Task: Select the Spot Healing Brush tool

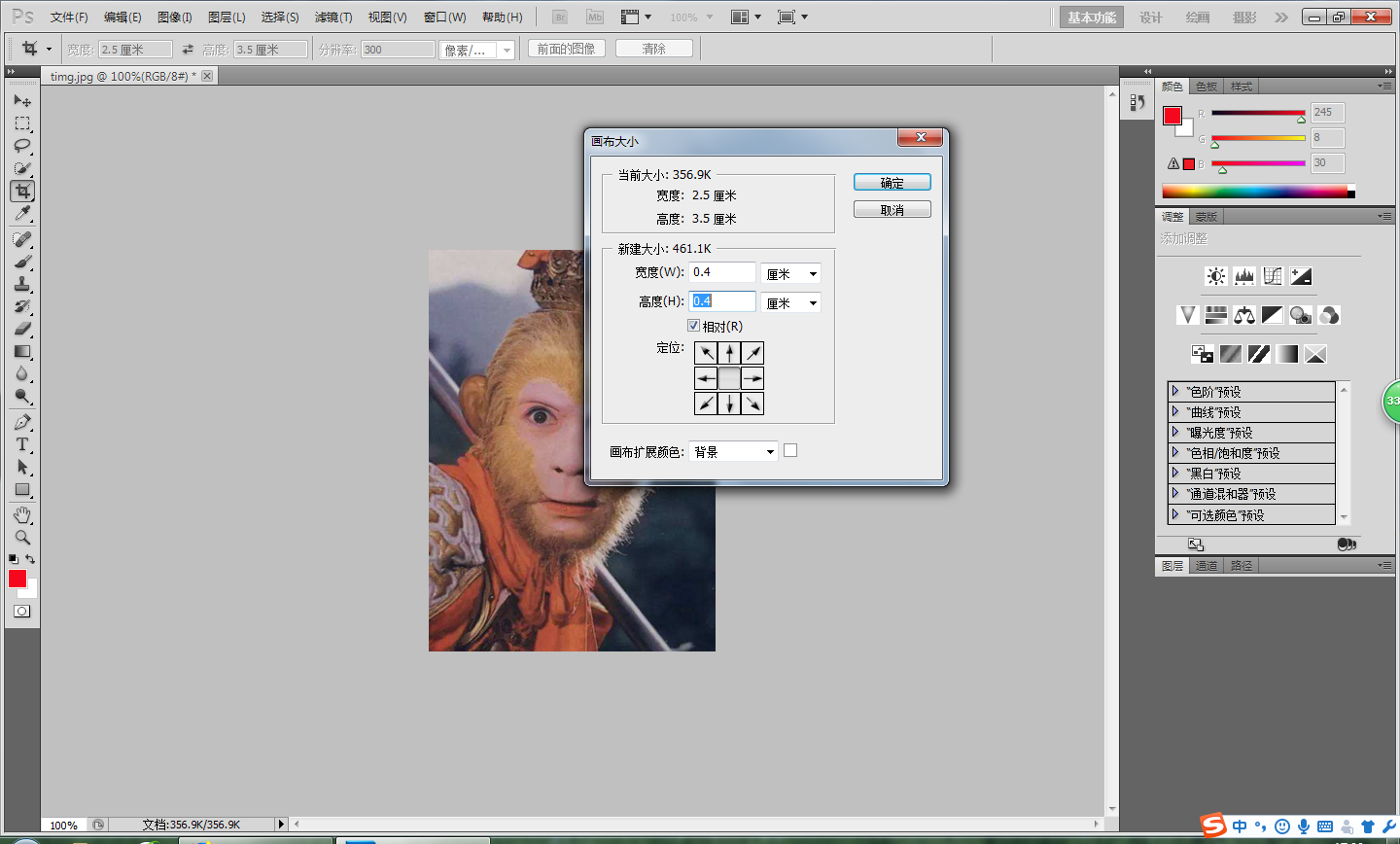Action: pos(22,239)
